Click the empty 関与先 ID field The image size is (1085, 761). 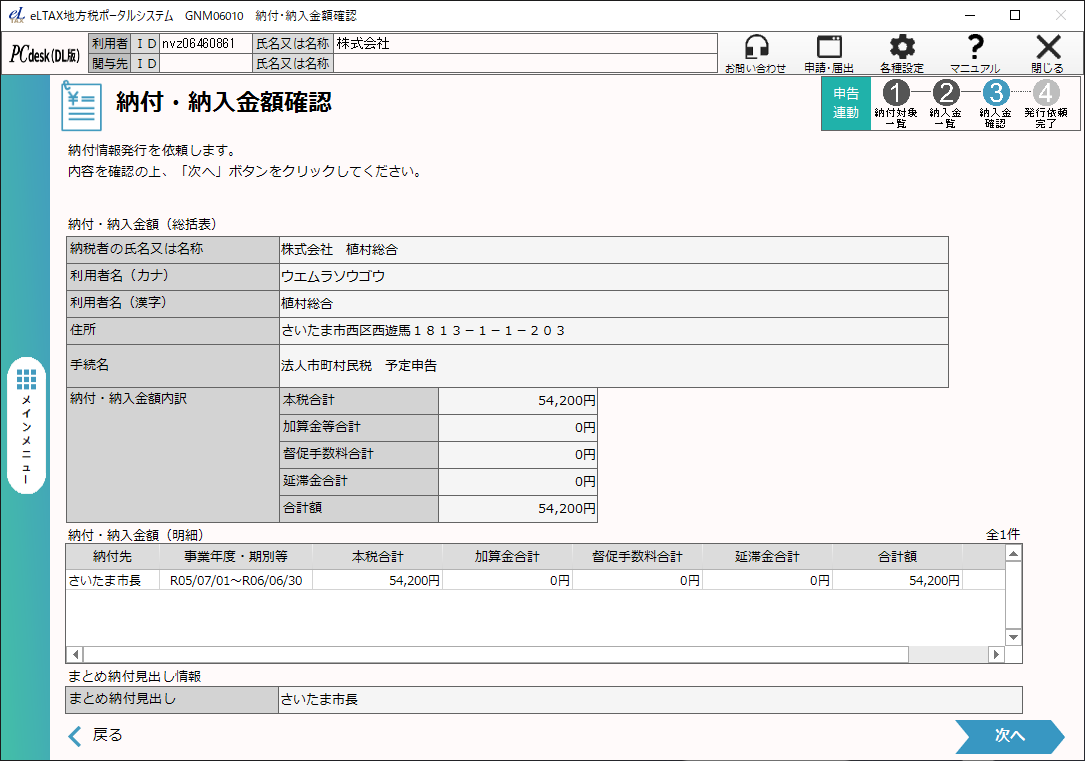[x=206, y=64]
